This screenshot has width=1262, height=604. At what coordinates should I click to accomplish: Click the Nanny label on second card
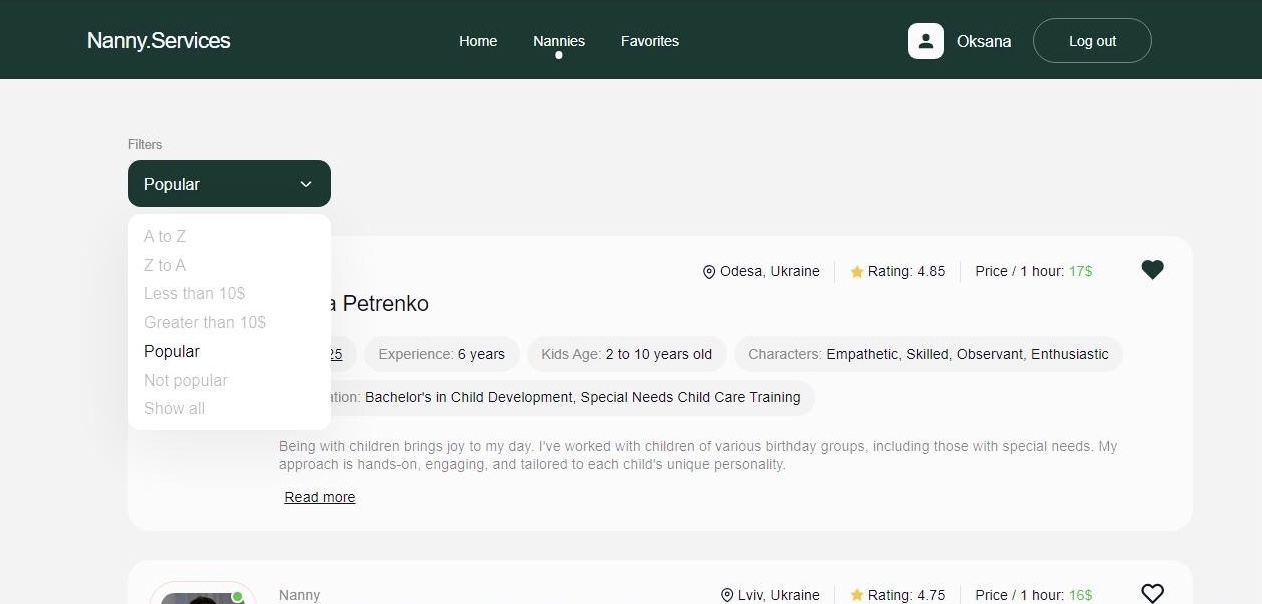point(299,595)
